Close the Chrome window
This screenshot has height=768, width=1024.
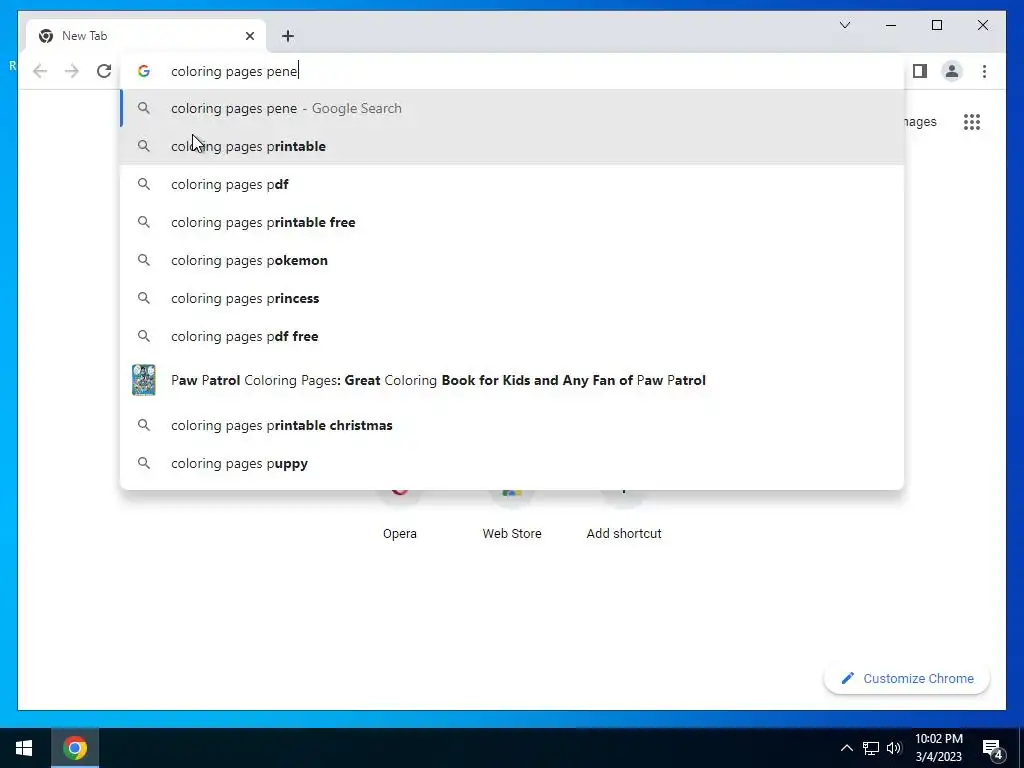982,25
